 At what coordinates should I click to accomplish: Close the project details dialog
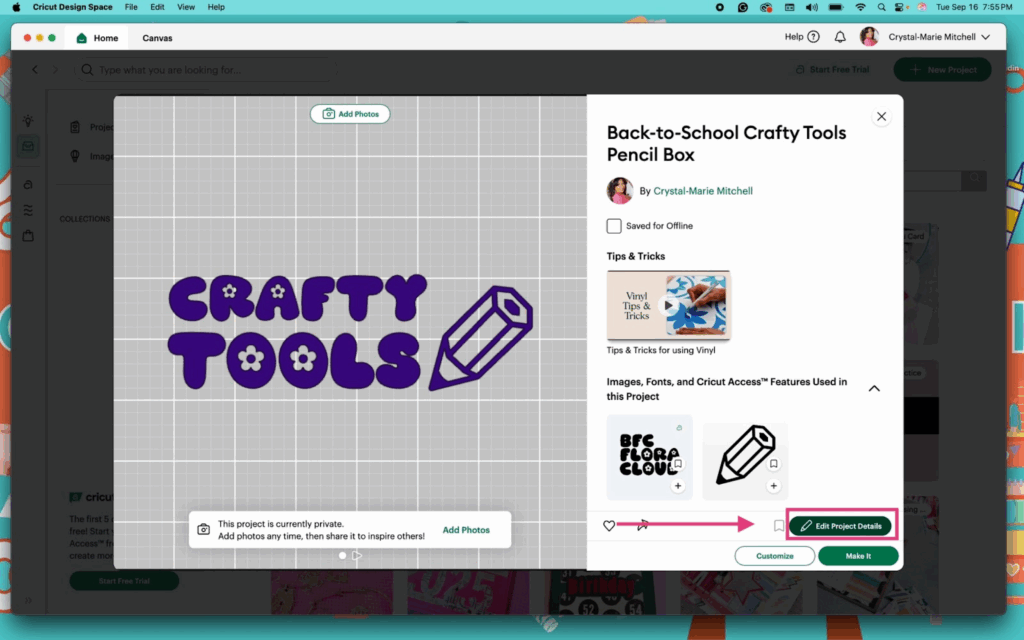(x=882, y=117)
